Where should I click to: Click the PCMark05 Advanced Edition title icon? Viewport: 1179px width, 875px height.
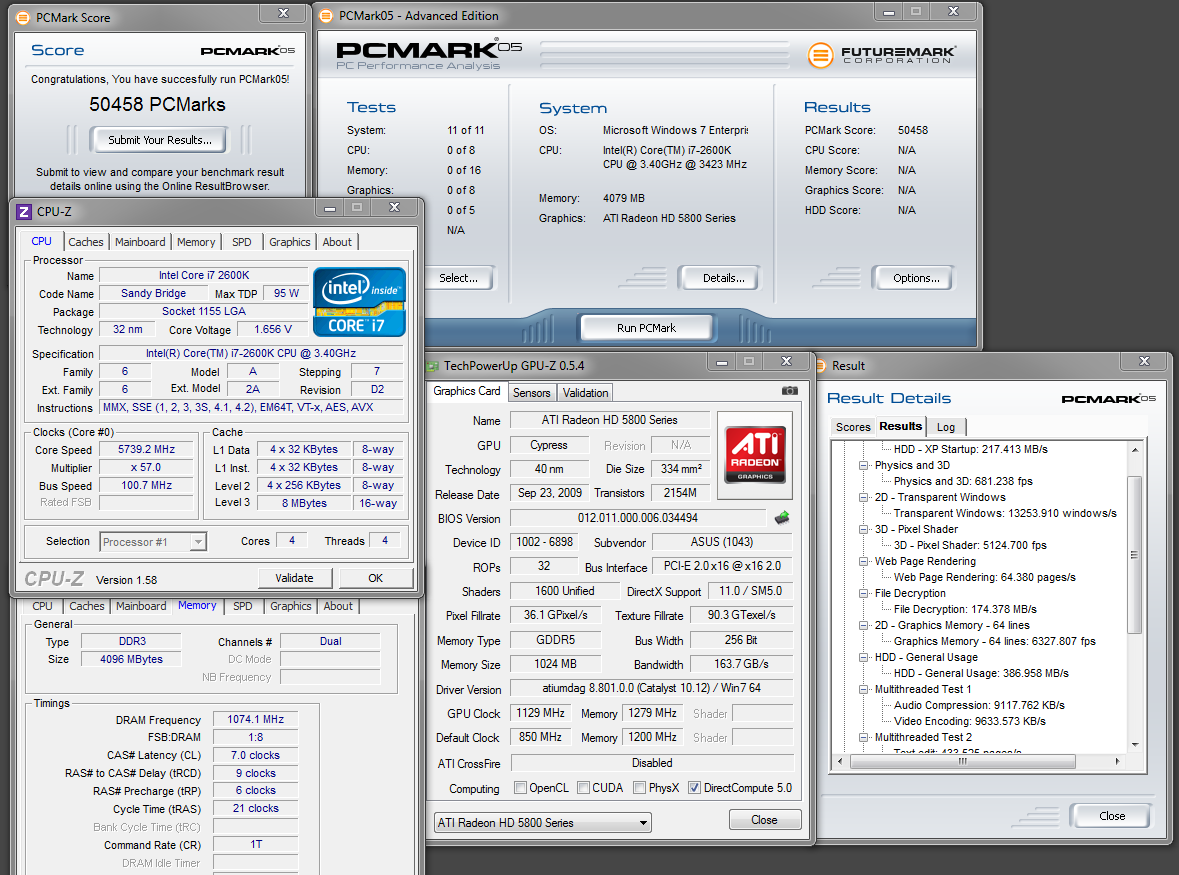click(x=326, y=16)
